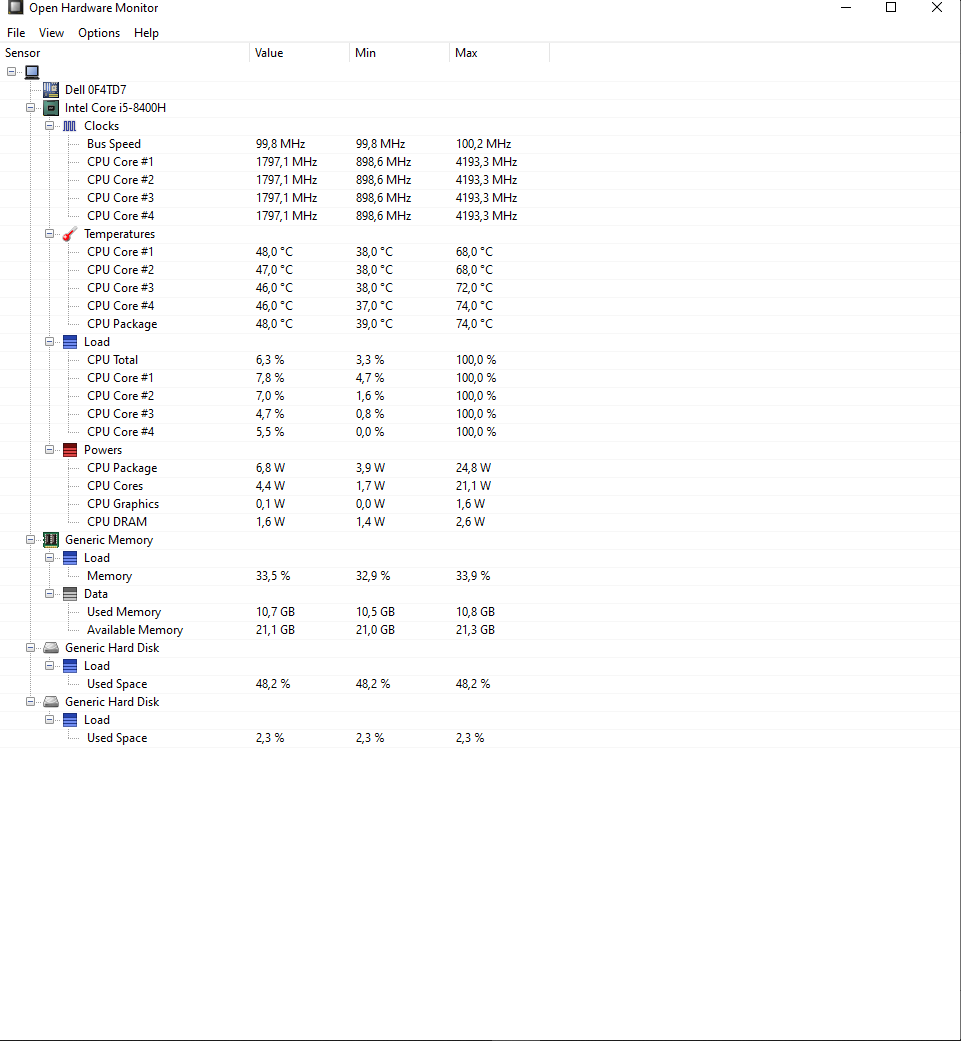Screen dimensions: 961x1041
Task: Click the Sensor column header
Action: (x=125, y=52)
